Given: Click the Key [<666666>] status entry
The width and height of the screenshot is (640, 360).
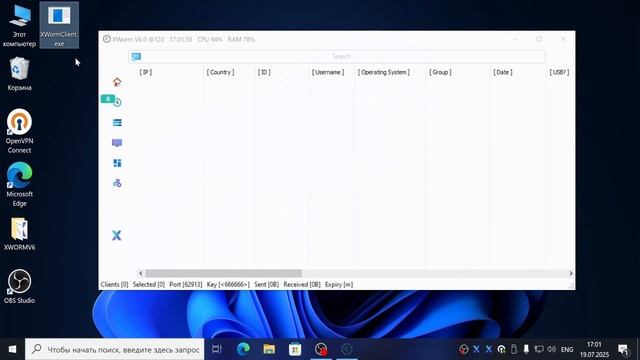Looking at the screenshot, I should coord(228,284).
